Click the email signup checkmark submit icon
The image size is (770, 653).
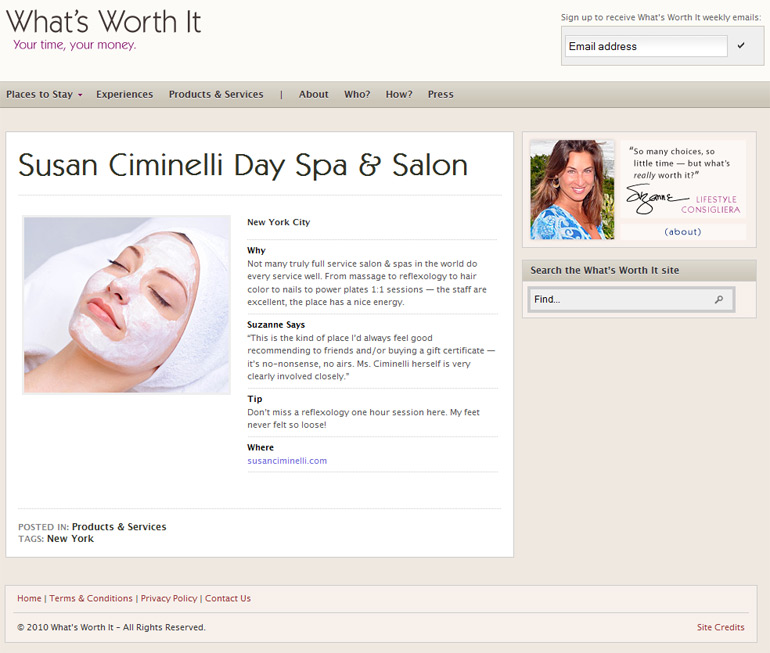pyautogui.click(x=741, y=46)
